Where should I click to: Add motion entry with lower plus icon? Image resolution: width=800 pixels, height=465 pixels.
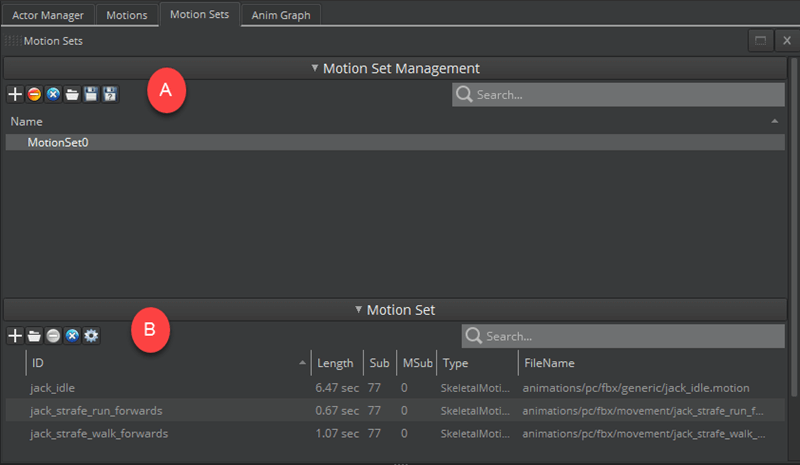click(x=15, y=335)
